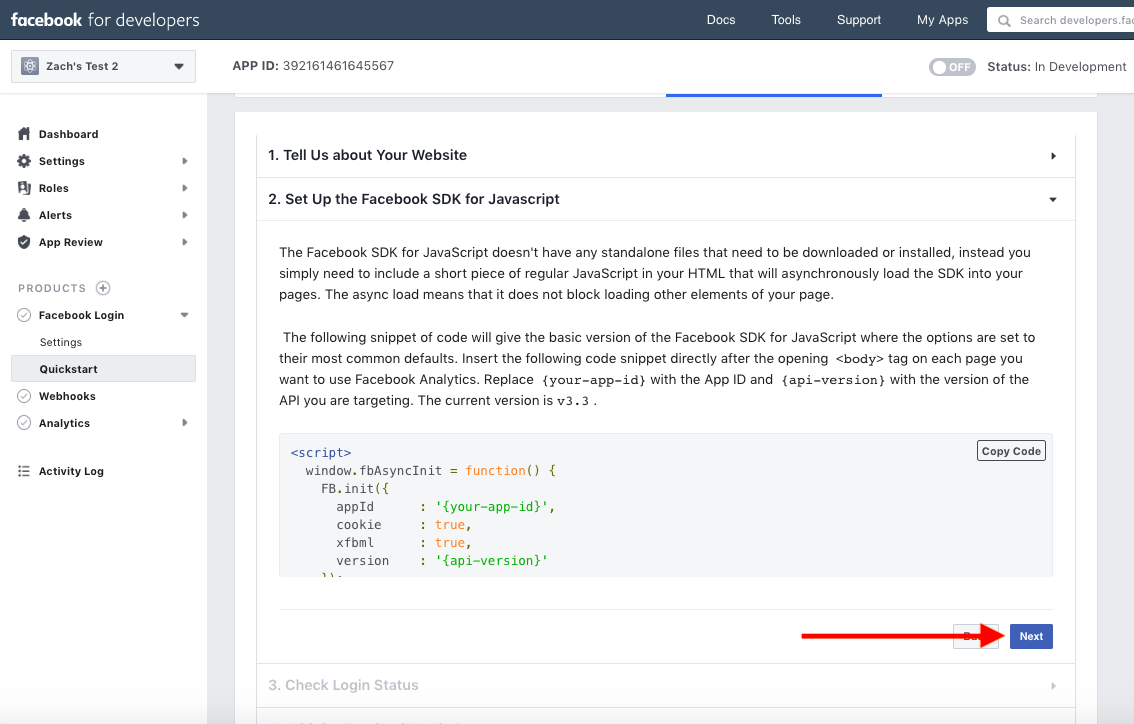The height and width of the screenshot is (724, 1134).
Task: Click the '{api-version}' code value
Action: 491,561
